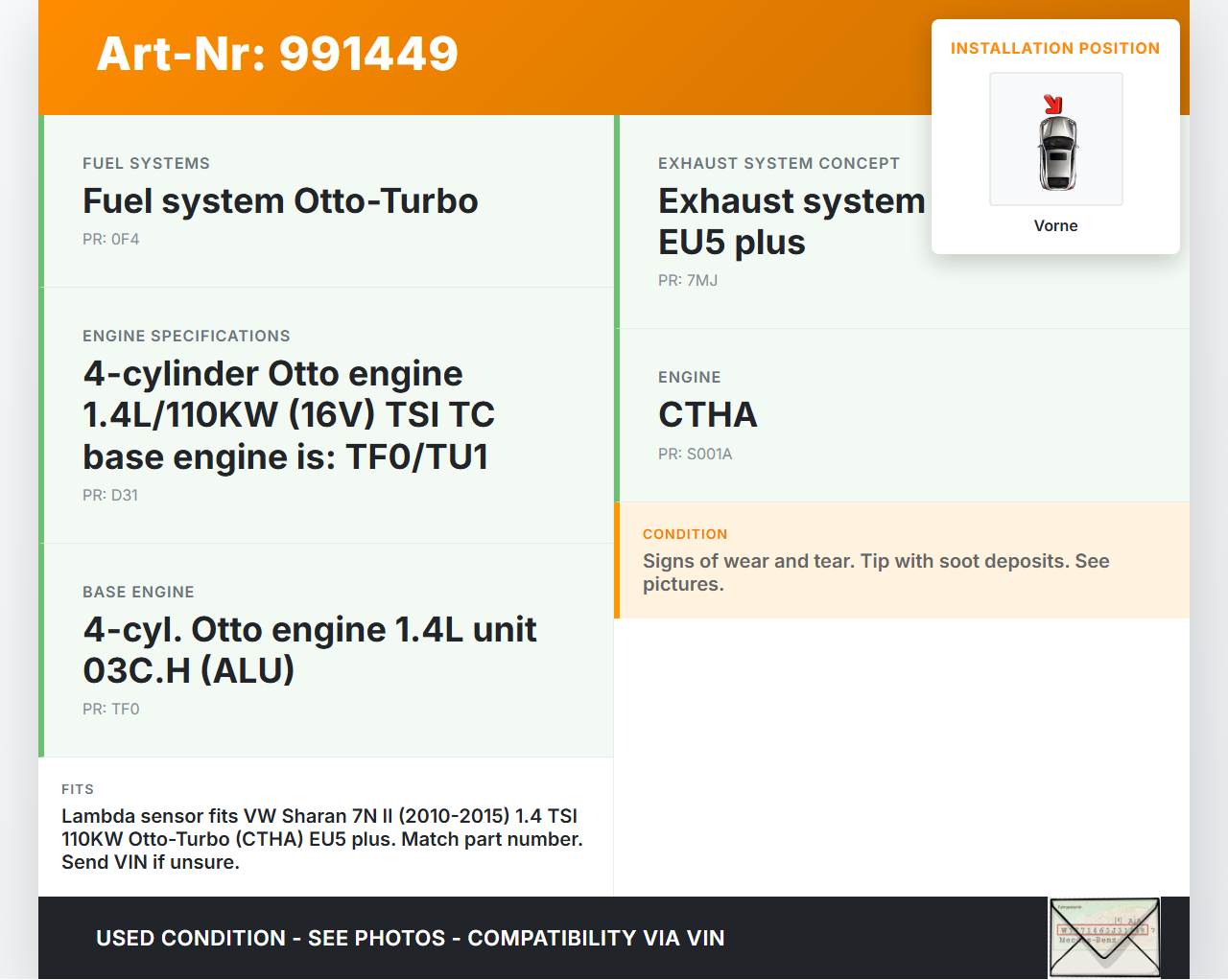This screenshot has width=1228, height=980.
Task: Click the car installation position image
Action: point(1056,140)
